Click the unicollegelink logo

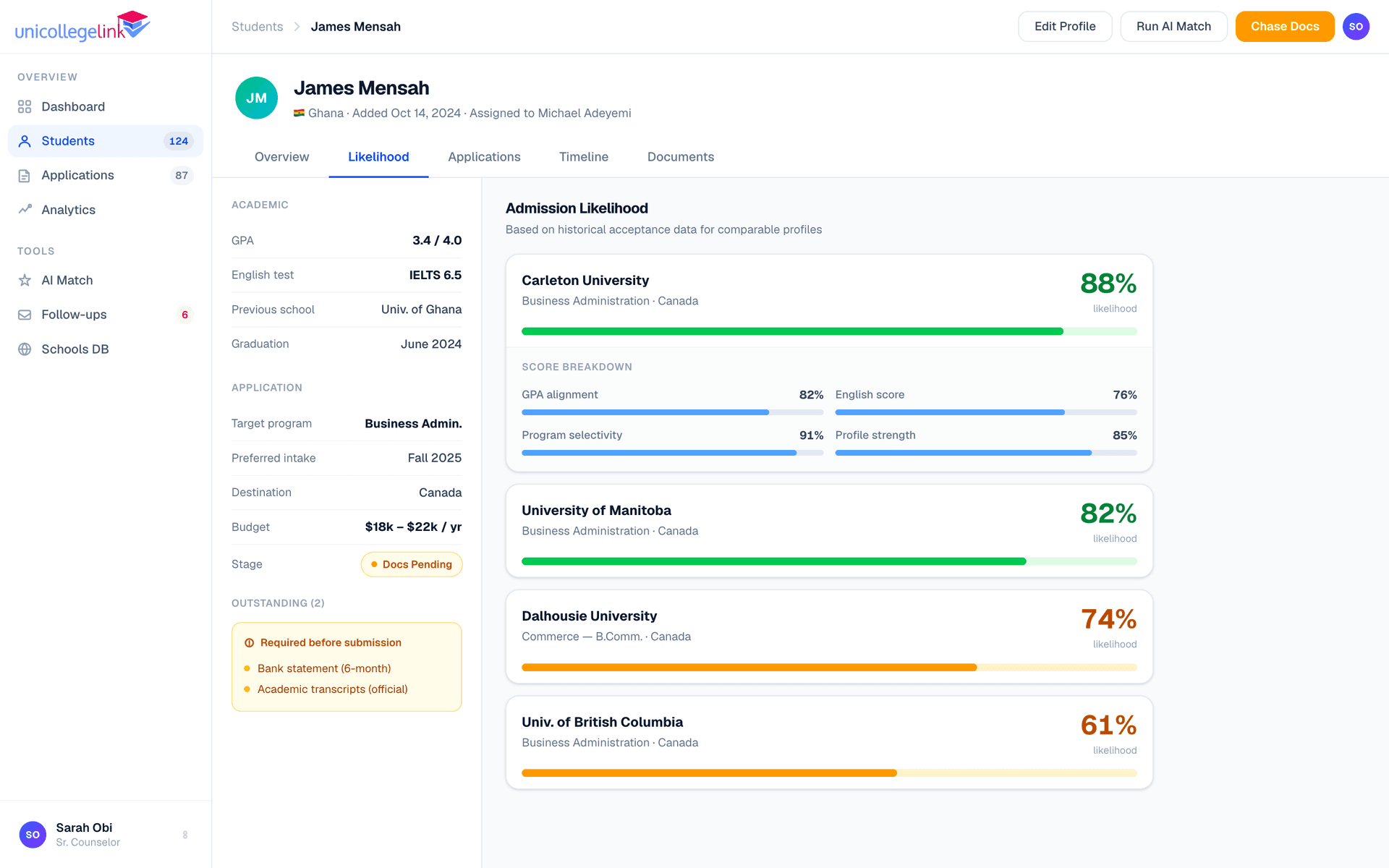pos(82,27)
